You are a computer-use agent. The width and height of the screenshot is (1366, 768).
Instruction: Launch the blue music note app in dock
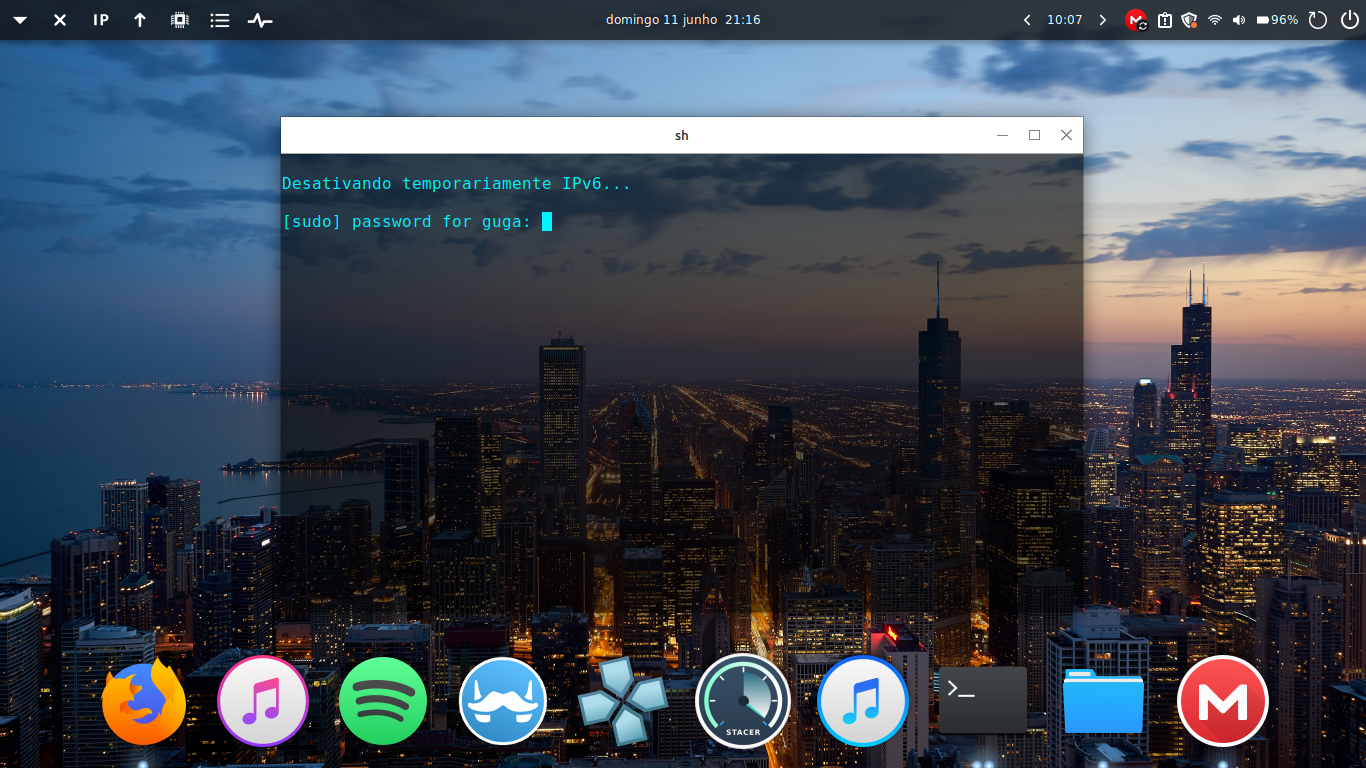(863, 701)
